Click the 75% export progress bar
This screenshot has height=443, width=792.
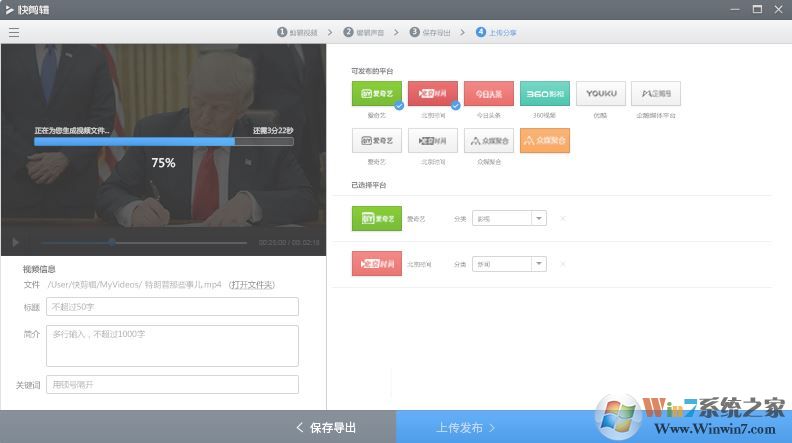tap(164, 142)
